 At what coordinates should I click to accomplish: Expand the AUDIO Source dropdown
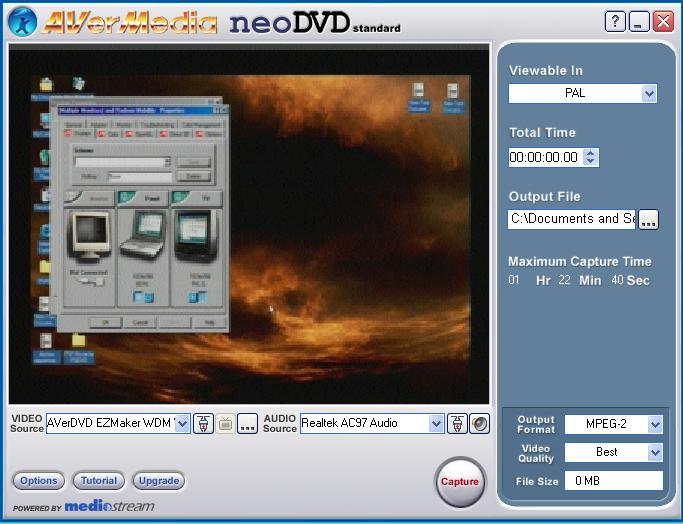click(436, 423)
